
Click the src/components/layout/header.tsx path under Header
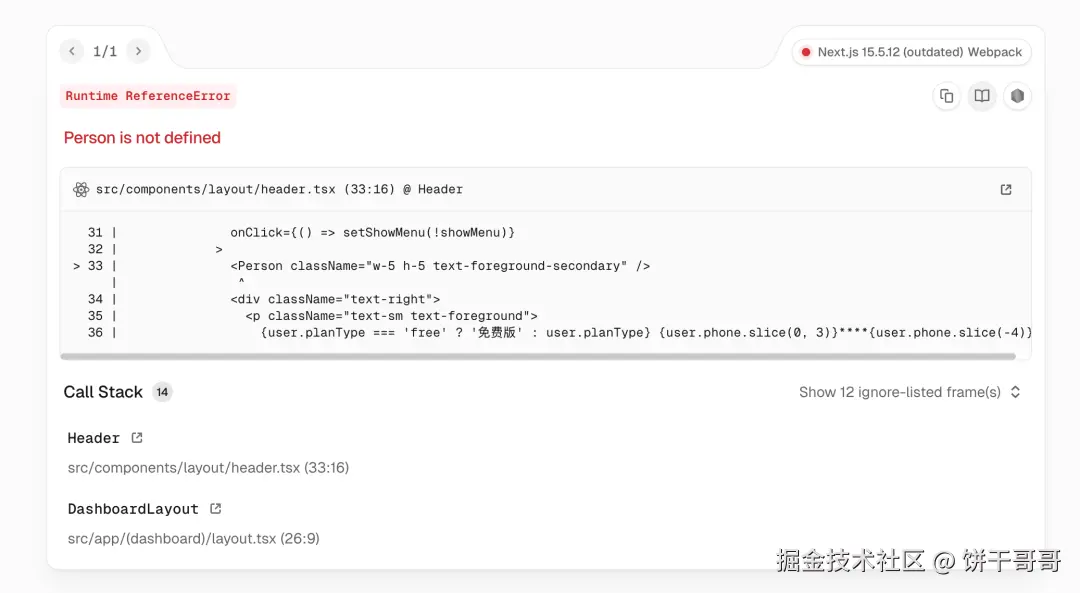point(208,467)
